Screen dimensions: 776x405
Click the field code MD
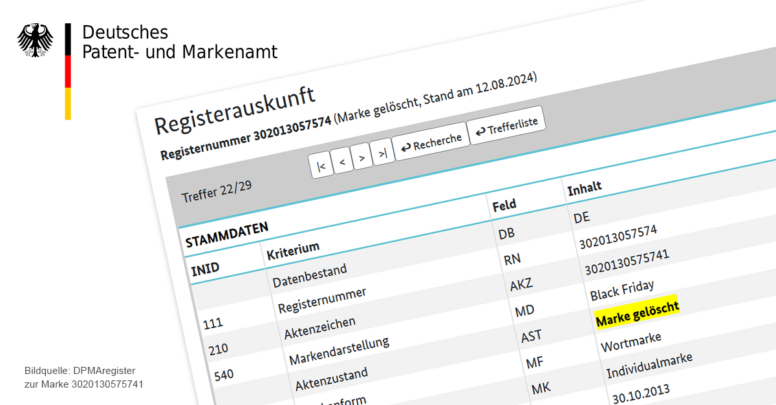click(x=525, y=311)
